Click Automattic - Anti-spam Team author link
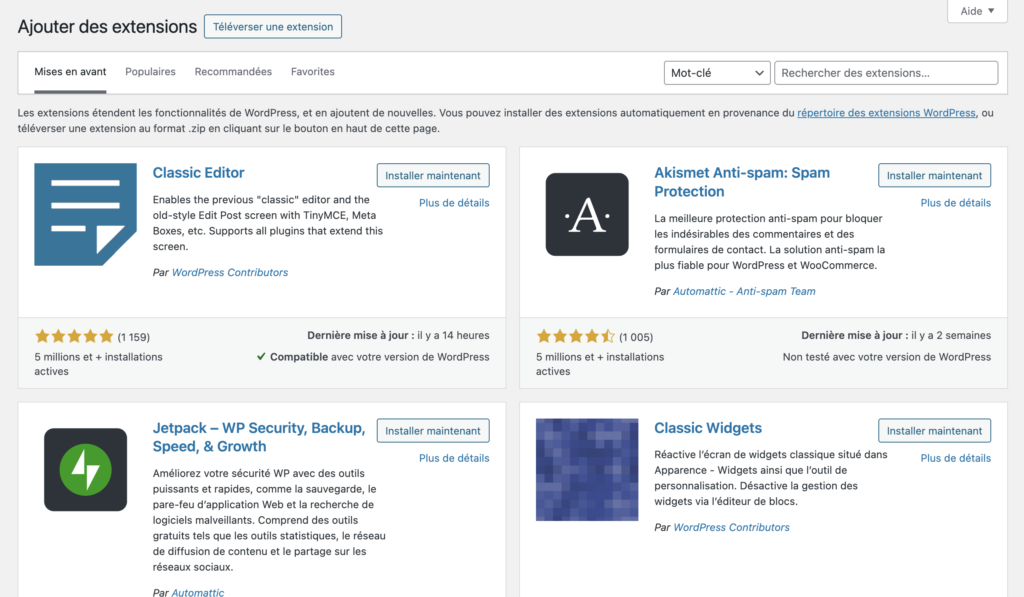1024x597 pixels. tap(744, 291)
